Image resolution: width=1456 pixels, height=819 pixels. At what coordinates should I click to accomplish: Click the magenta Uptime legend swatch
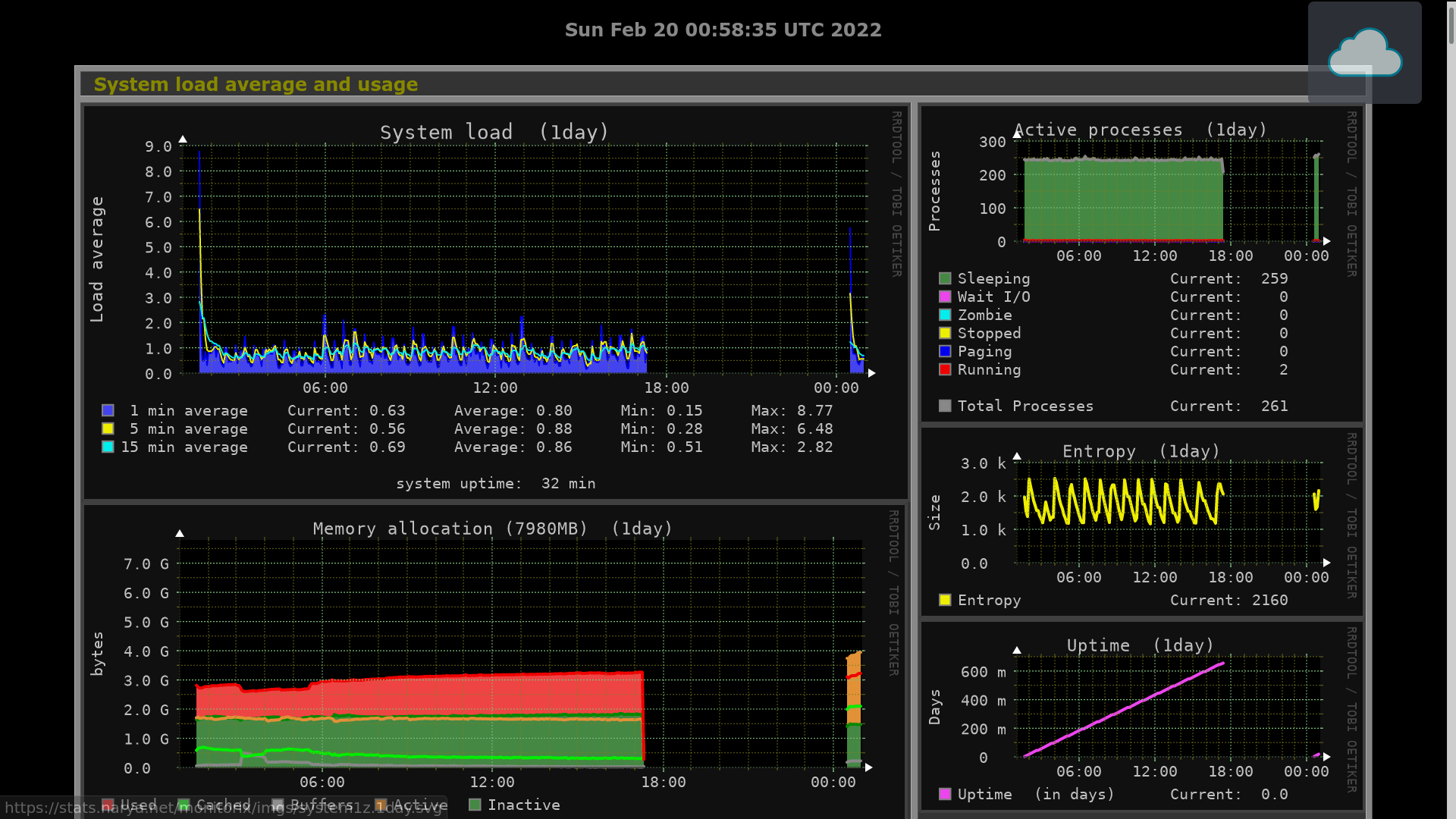pyautogui.click(x=945, y=794)
